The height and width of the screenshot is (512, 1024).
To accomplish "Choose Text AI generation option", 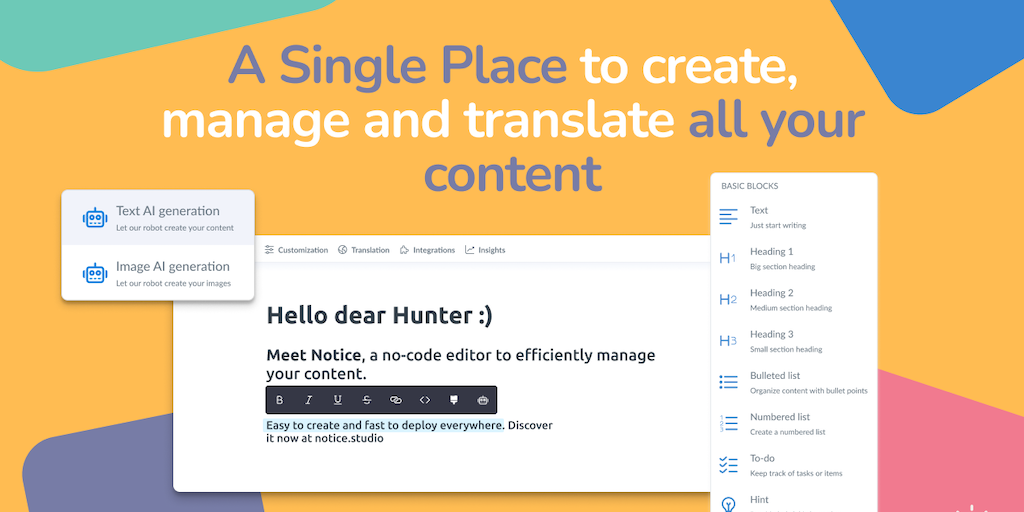I will (158, 217).
